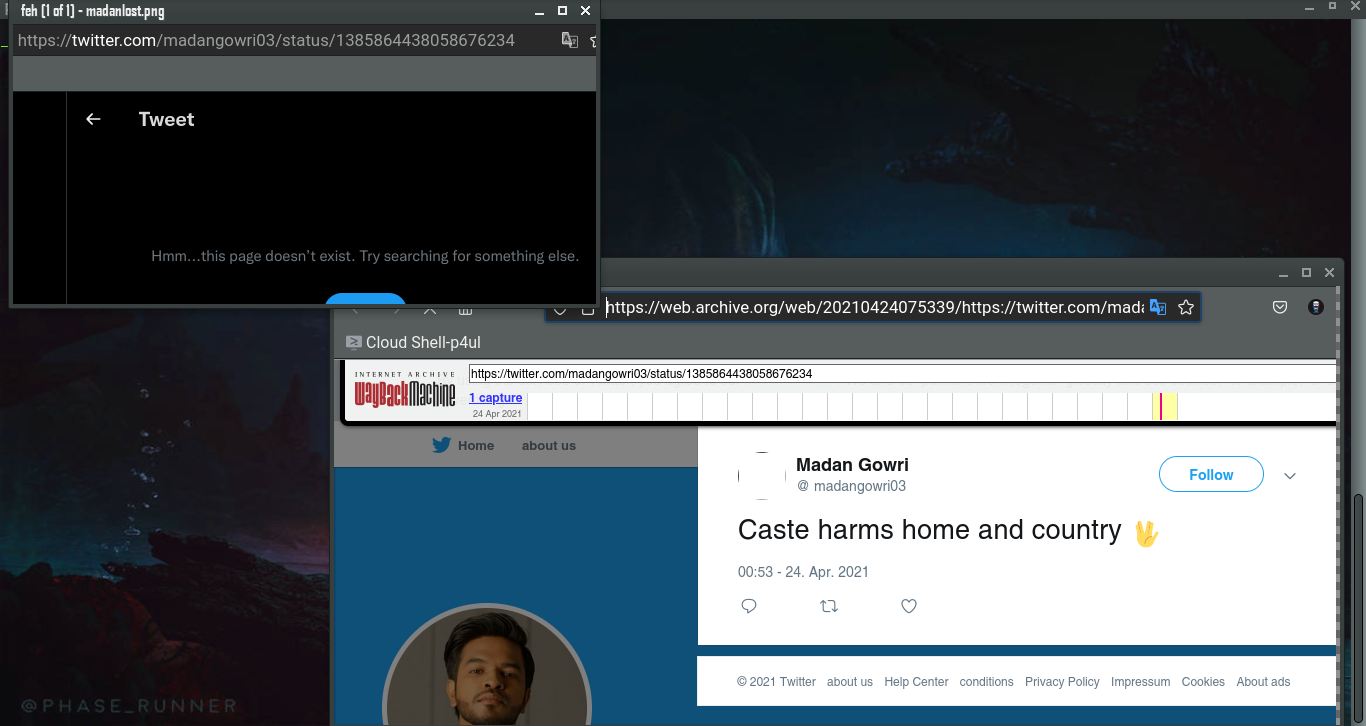Image resolution: width=1366 pixels, height=726 pixels.
Task: Click the conditions footer link
Action: pos(987,682)
